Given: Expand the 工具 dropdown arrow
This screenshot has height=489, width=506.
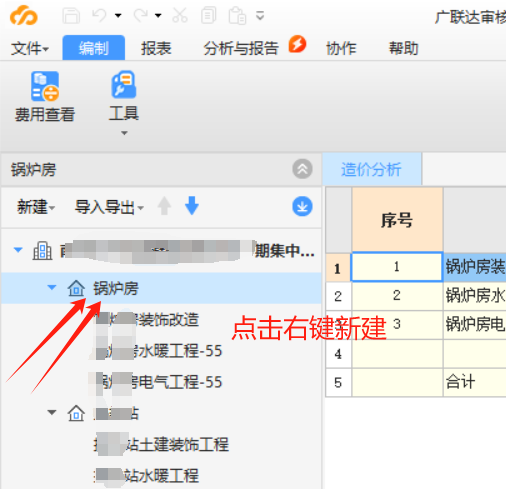Looking at the screenshot, I should point(124,133).
